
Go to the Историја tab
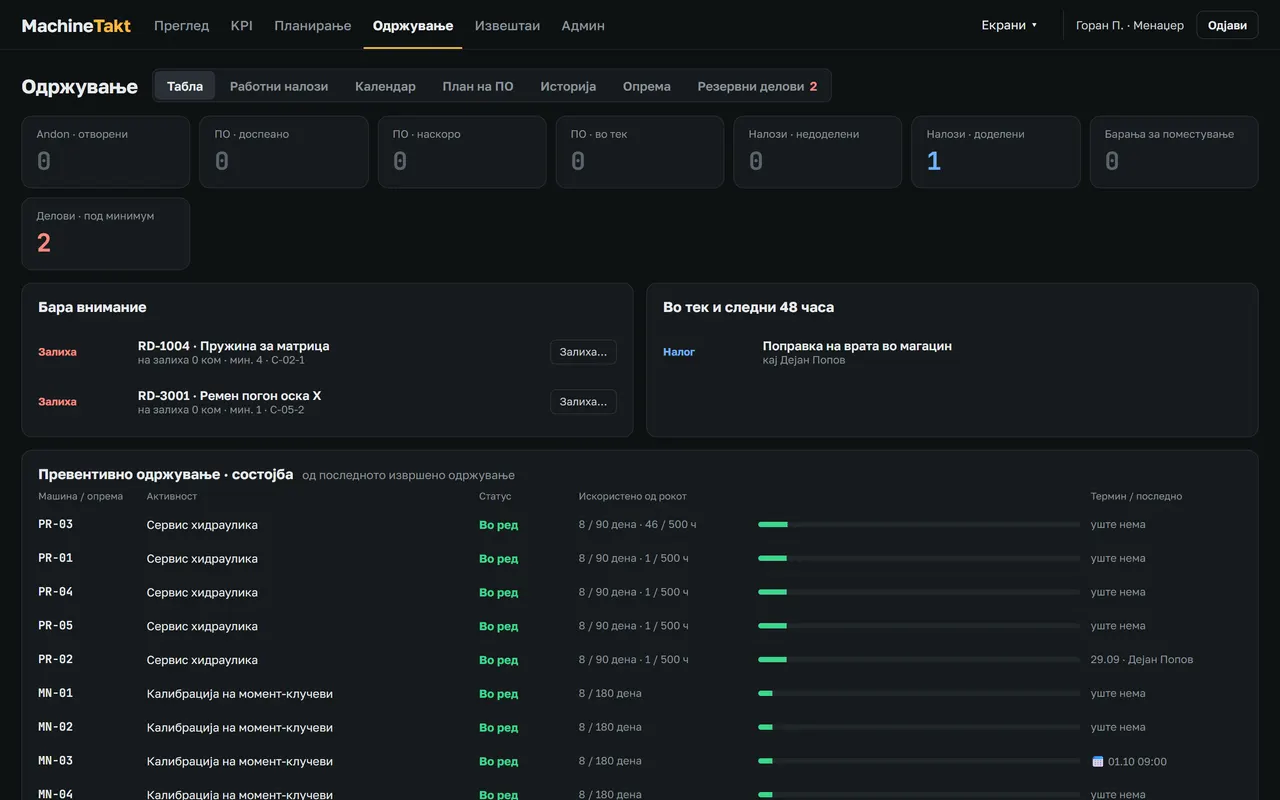tap(568, 86)
